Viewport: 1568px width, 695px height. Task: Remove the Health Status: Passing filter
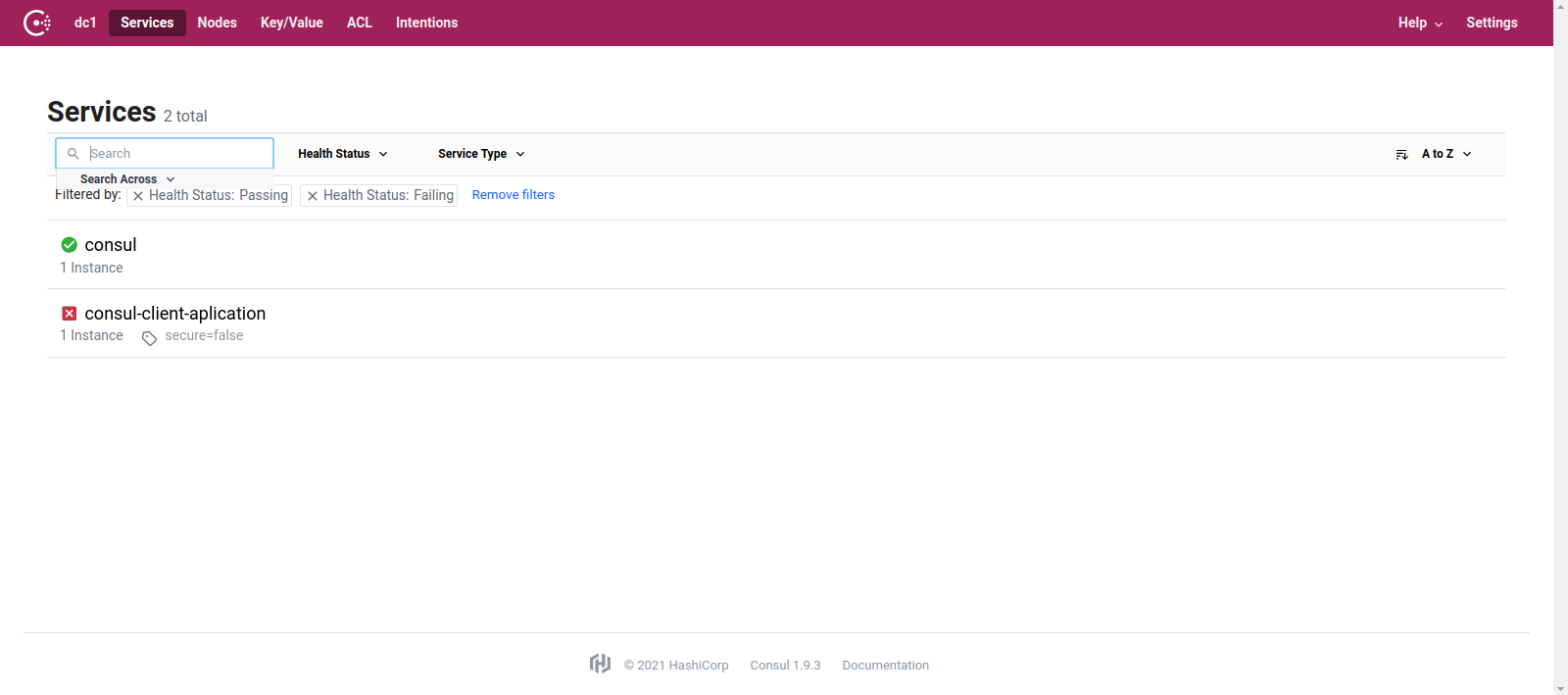138,196
